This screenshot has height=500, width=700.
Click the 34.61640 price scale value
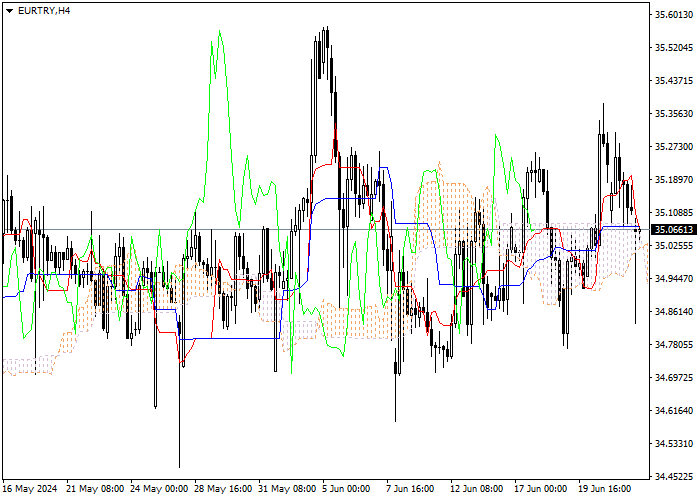coord(674,411)
